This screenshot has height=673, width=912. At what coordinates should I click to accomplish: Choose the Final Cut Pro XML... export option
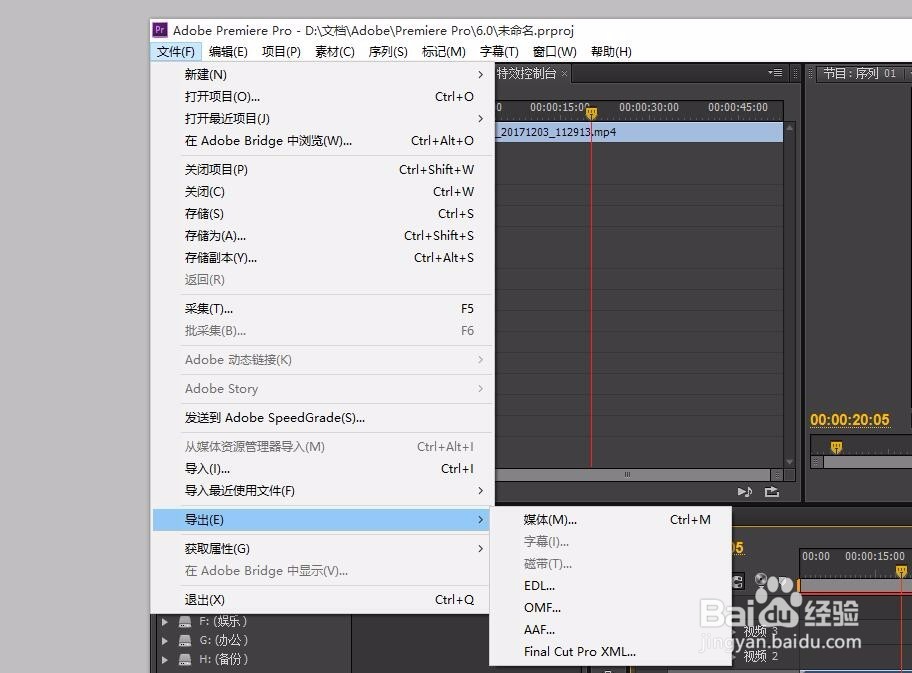(580, 651)
